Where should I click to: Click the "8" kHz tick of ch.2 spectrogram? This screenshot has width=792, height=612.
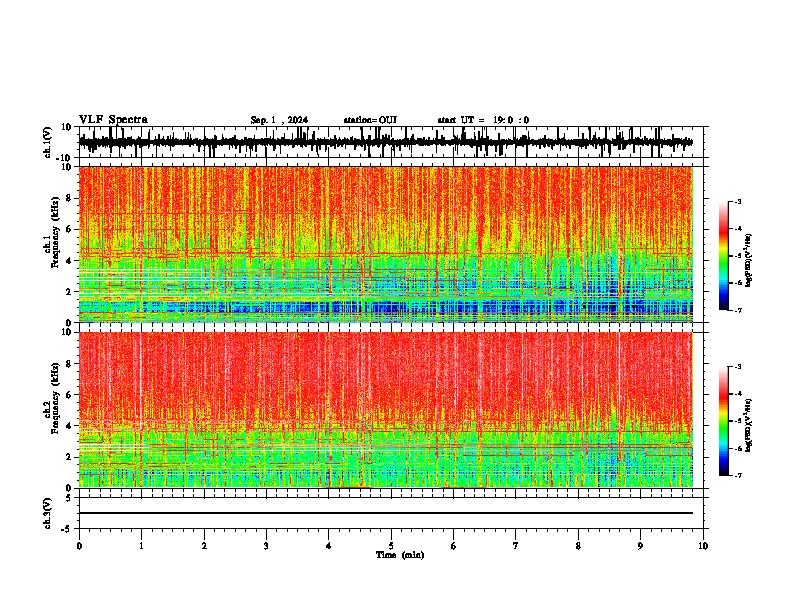coord(70,364)
